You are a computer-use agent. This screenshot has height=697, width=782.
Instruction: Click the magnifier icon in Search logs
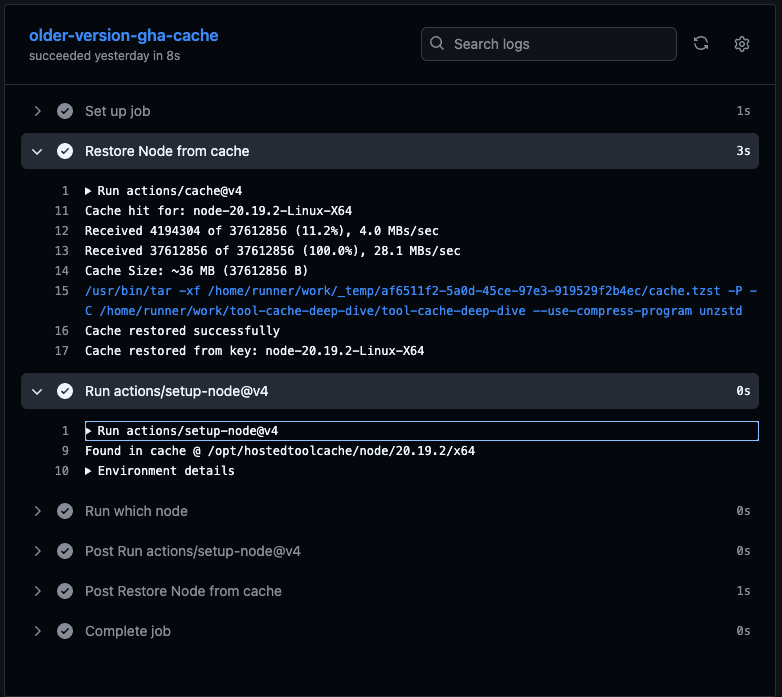[x=437, y=43]
